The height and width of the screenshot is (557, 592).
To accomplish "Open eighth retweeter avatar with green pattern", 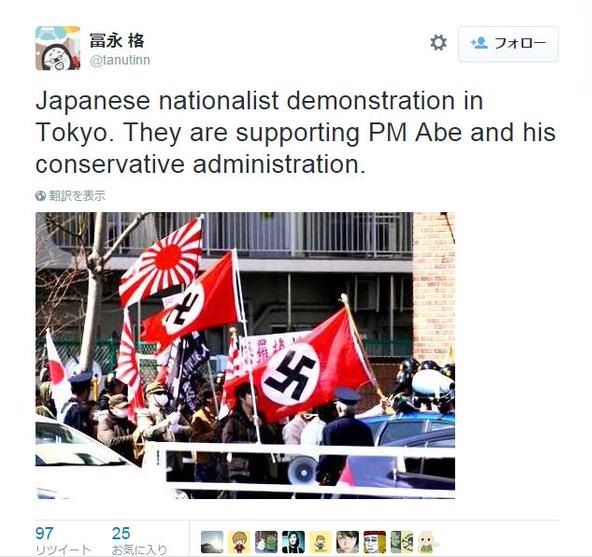I will point(402,542).
